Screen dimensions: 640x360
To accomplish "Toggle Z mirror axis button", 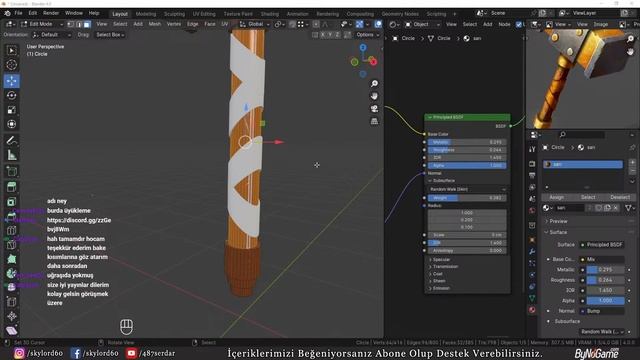I will [x=337, y=35].
